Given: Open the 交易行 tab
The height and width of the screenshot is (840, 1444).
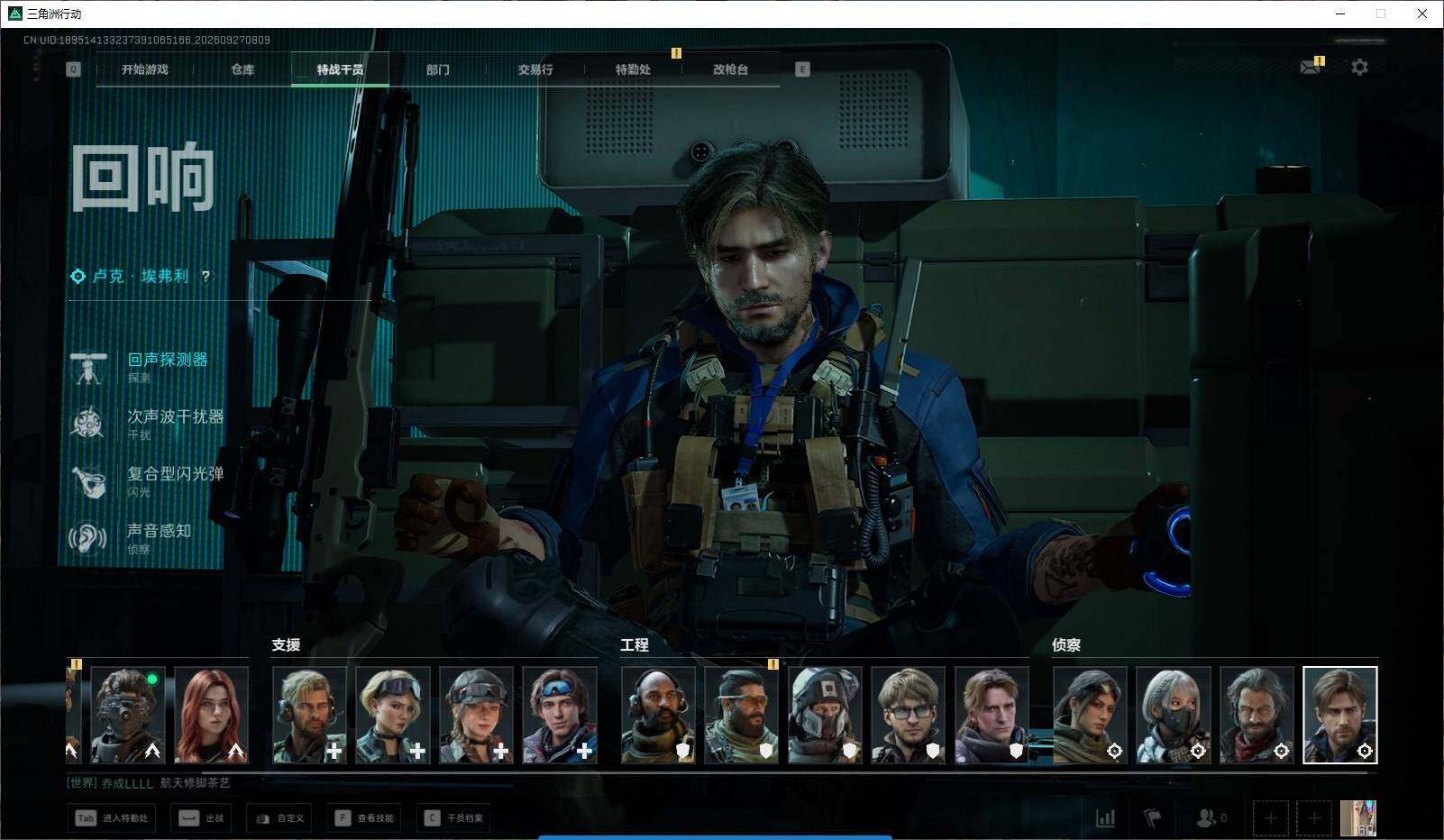Looking at the screenshot, I should pyautogui.click(x=535, y=69).
